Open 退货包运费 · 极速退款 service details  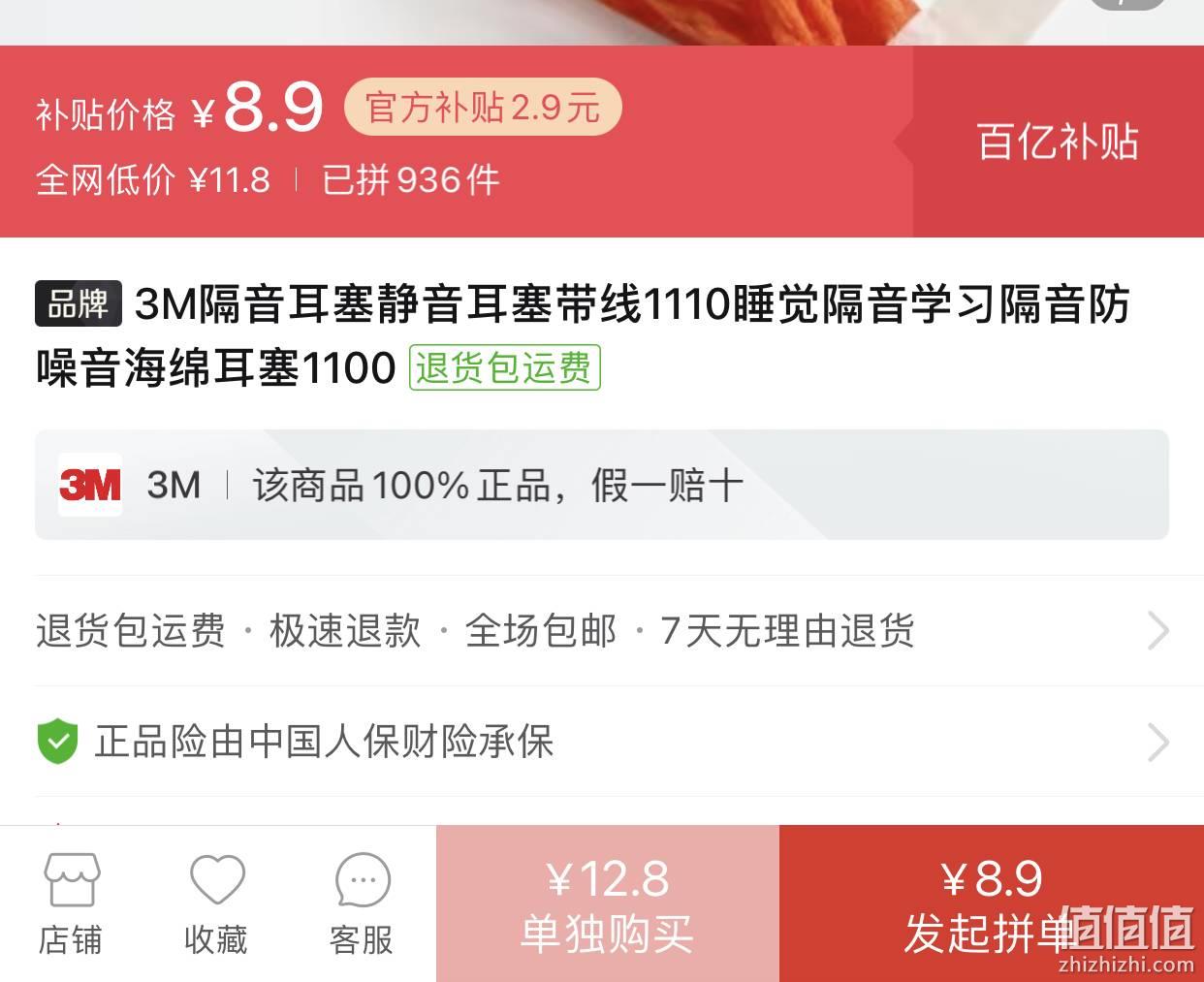point(602,631)
